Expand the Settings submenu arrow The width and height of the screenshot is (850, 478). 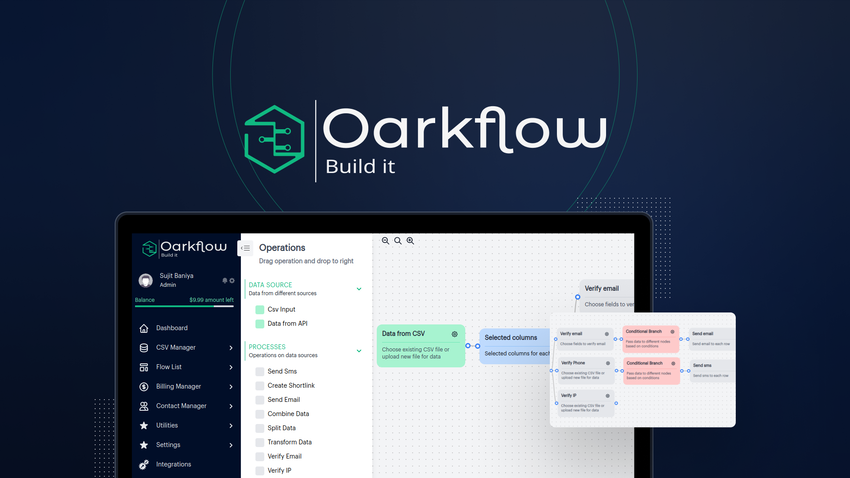231,445
